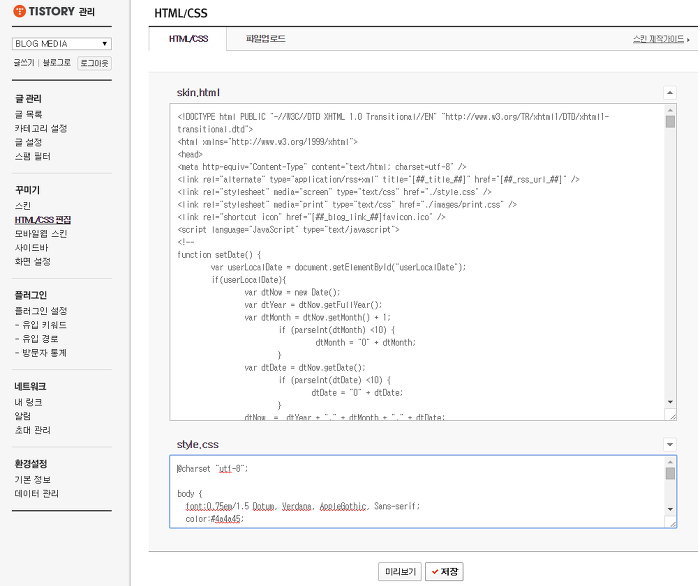Viewport: 700px width, 586px height.
Task: Open 유입 경로 statistics
Action: [37, 339]
